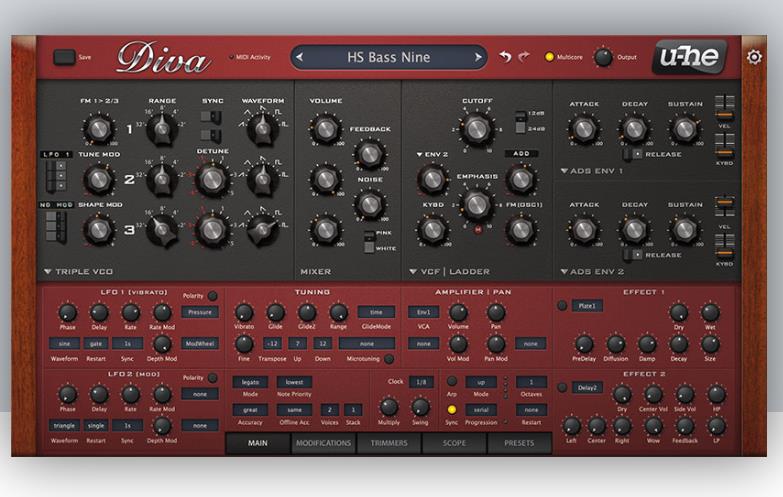Open the TRIMMERS tab

[x=389, y=443]
